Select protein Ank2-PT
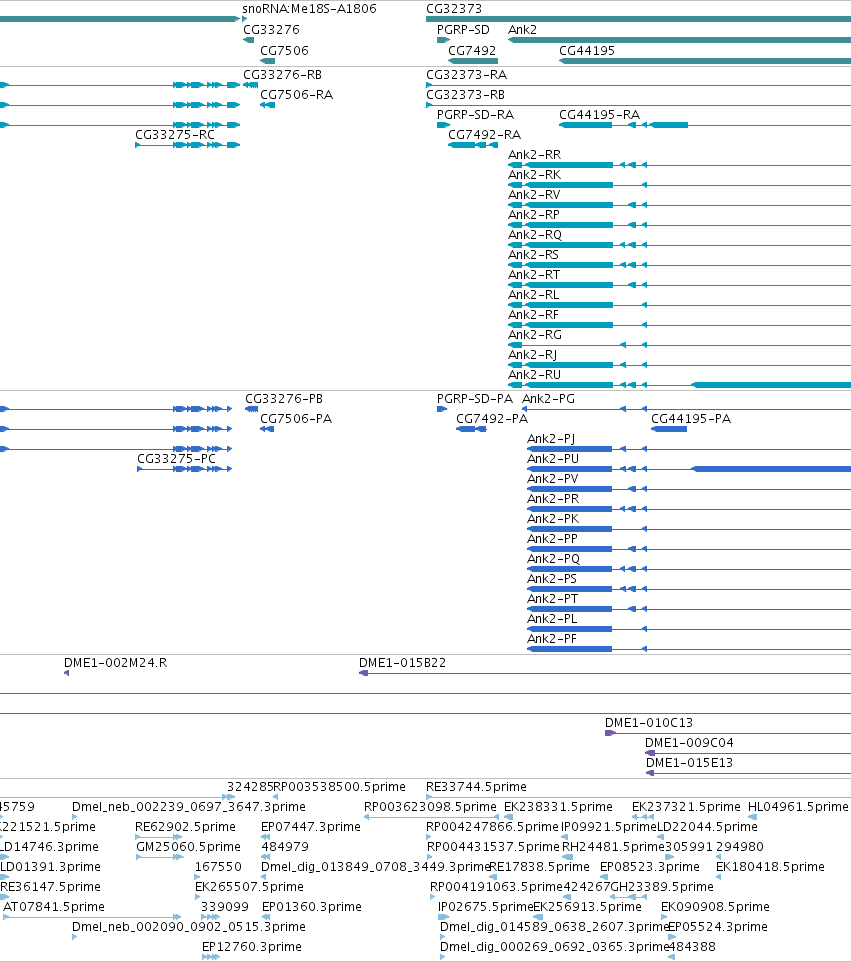Screen dimensions: 851x962 tap(552, 599)
